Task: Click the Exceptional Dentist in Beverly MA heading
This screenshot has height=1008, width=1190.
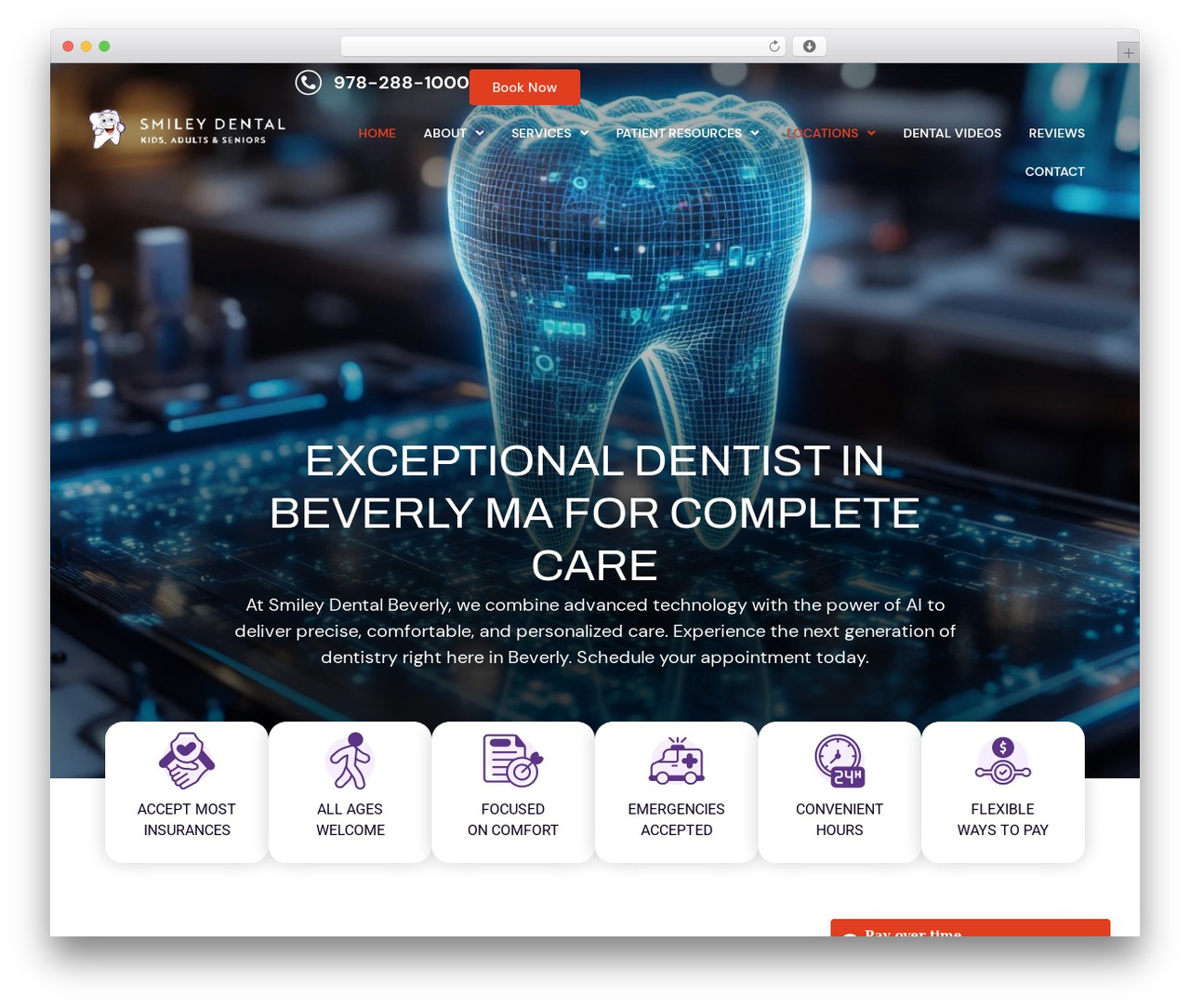Action: (595, 512)
